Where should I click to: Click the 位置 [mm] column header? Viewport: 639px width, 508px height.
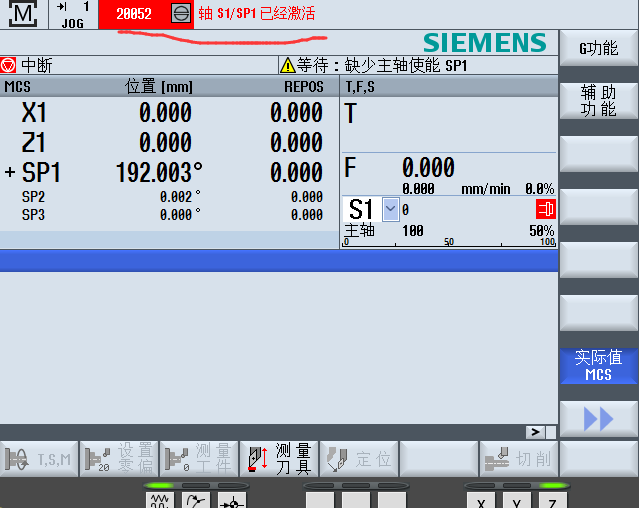coord(159,87)
